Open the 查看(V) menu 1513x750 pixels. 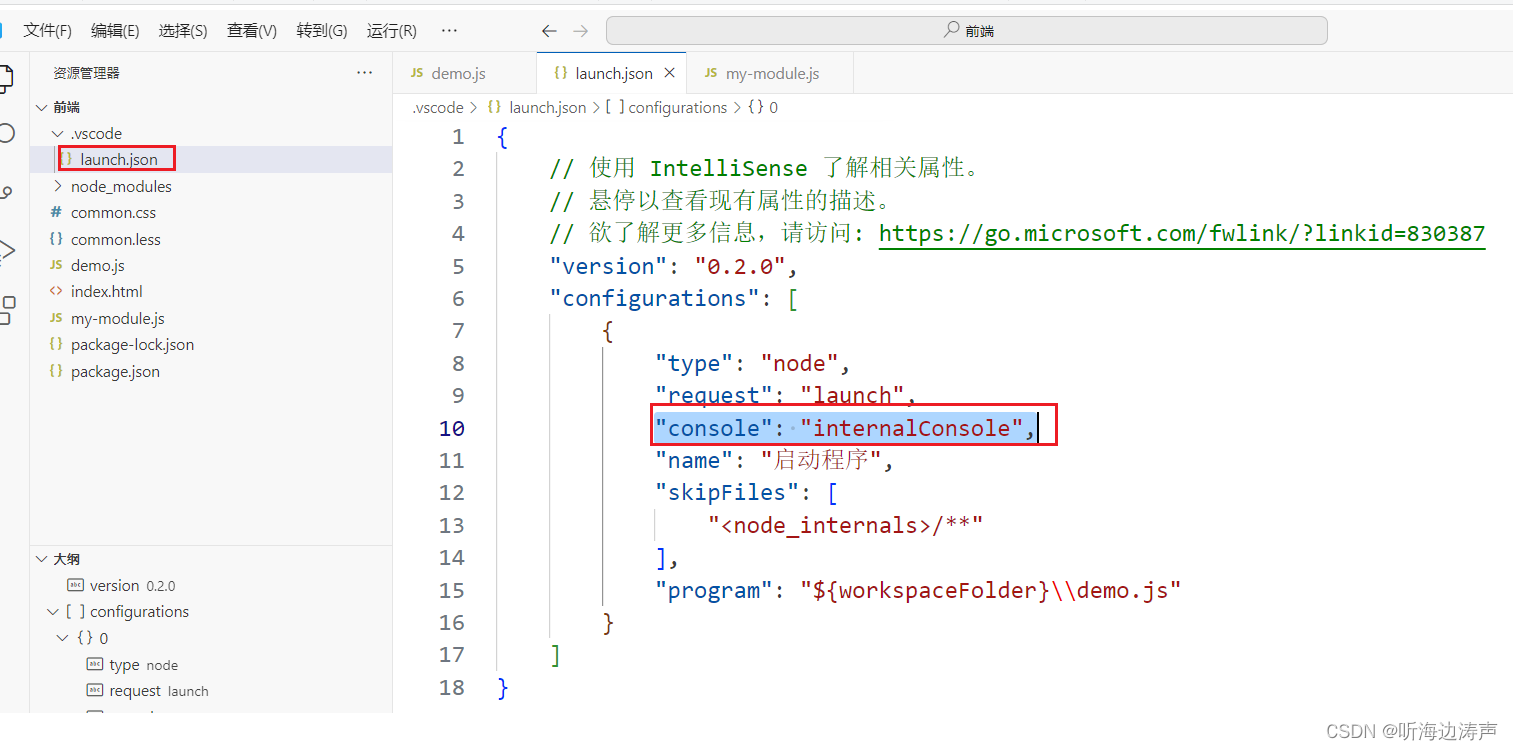(x=252, y=31)
